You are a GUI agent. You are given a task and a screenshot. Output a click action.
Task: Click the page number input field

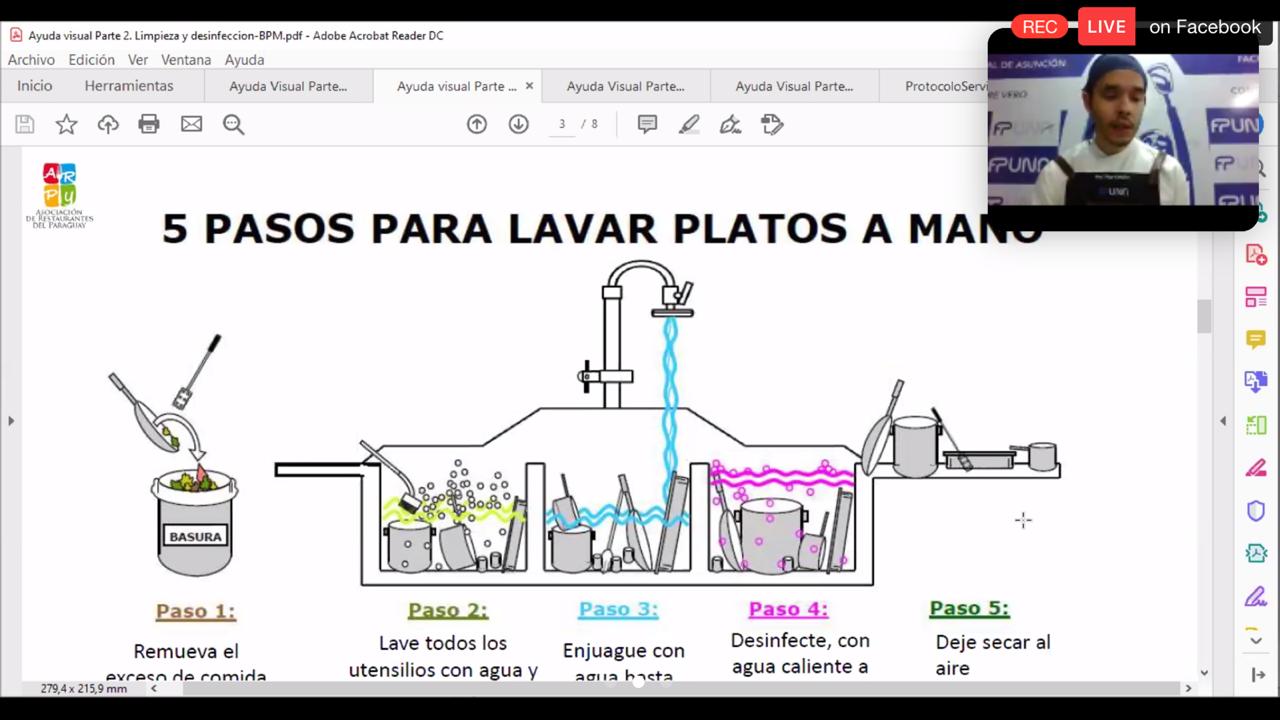tap(562, 124)
